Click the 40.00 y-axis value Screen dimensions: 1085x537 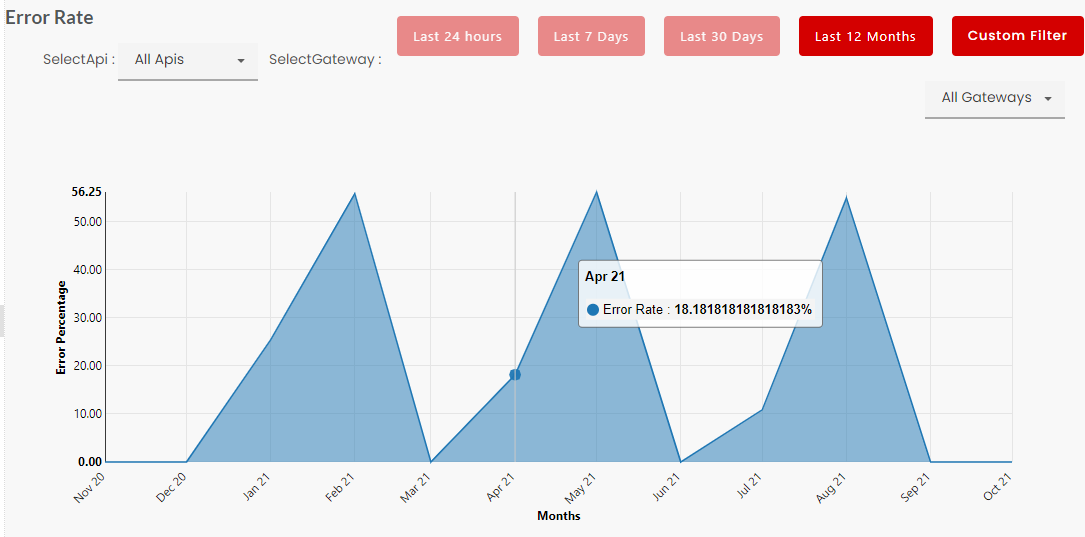(x=87, y=269)
